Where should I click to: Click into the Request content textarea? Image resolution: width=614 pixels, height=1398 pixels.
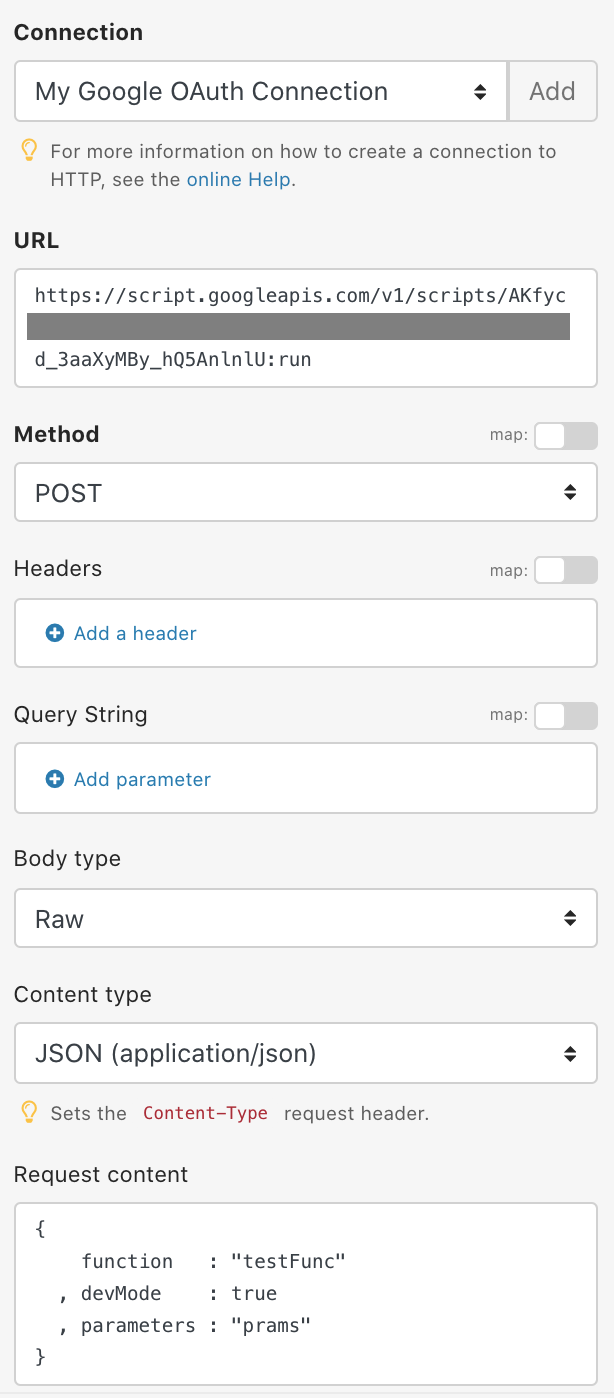pos(305,1294)
